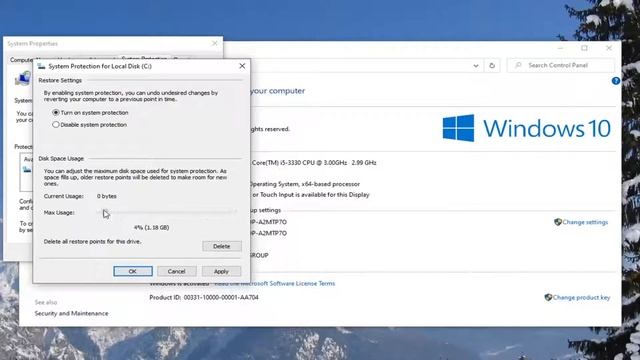The width and height of the screenshot is (640, 360).
Task: Click the local disk icon in dialog title
Action: point(41,66)
